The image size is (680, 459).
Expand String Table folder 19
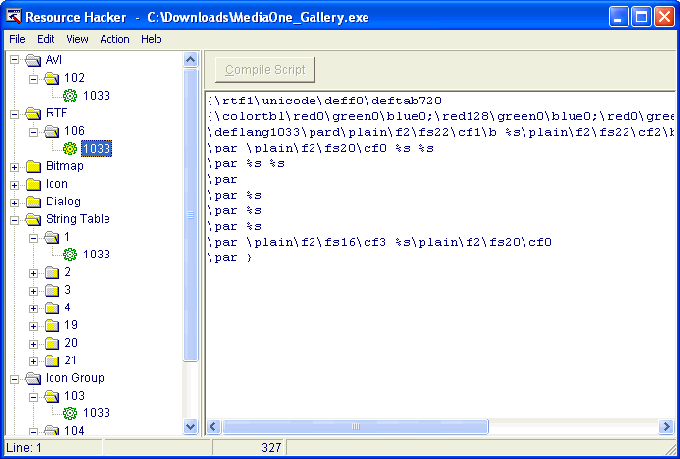[x=33, y=326]
